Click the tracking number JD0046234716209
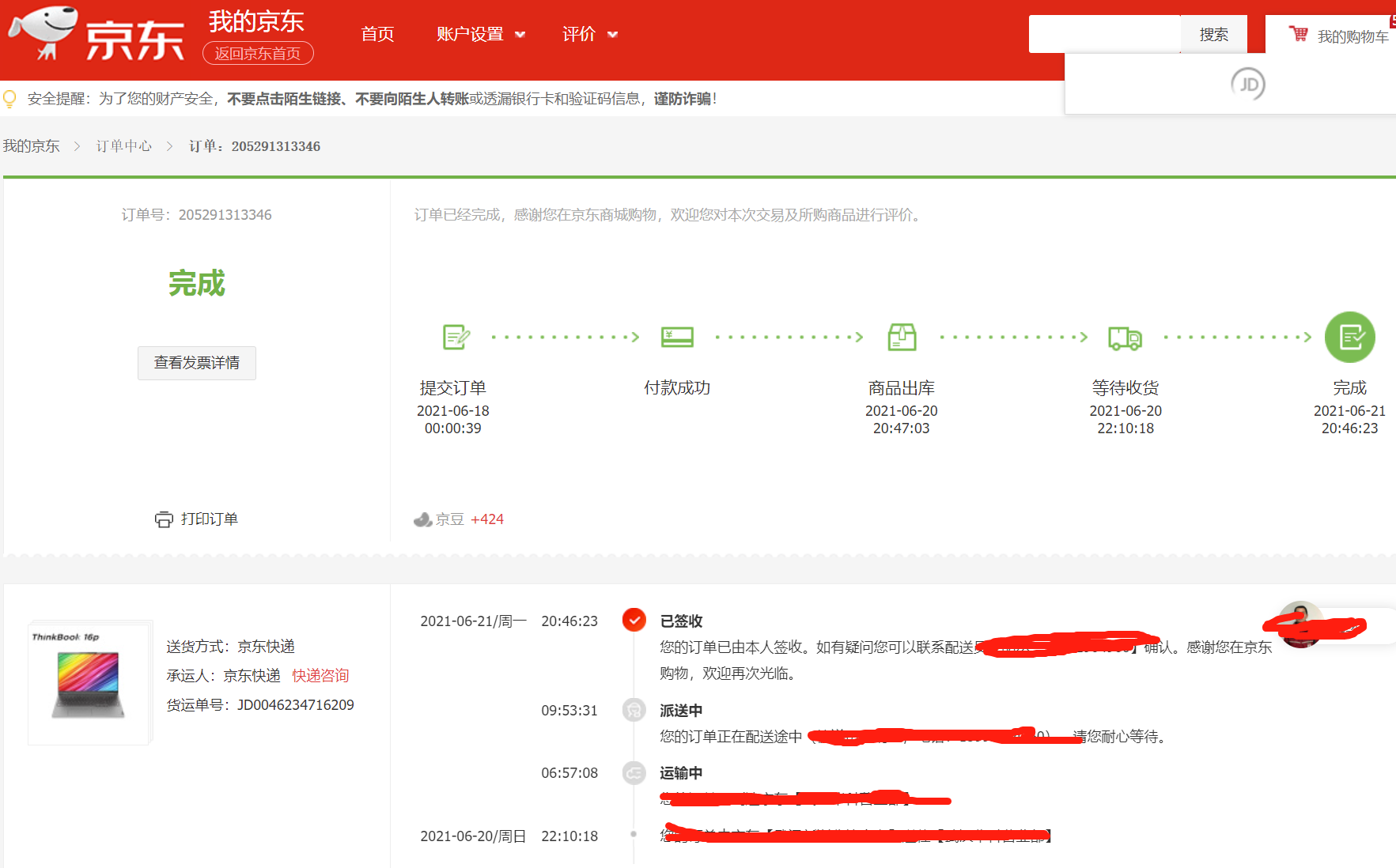This screenshot has width=1396, height=868. [x=296, y=705]
